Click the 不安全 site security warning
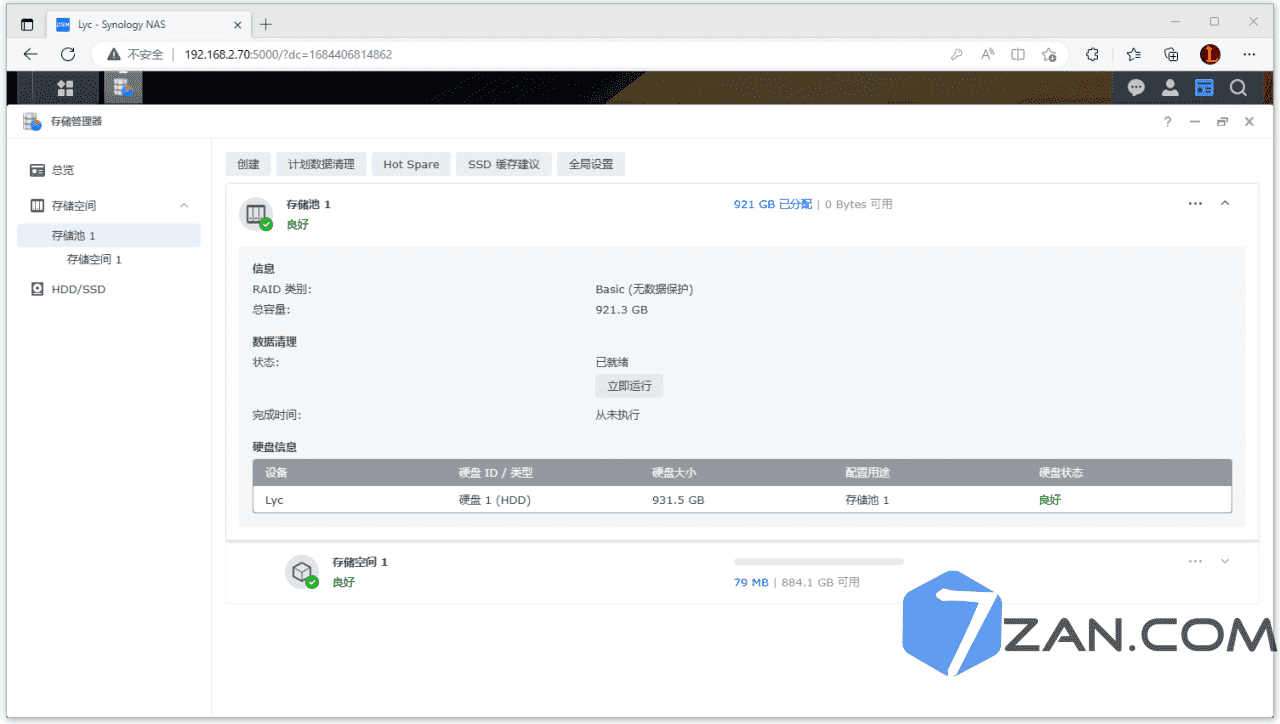Image resolution: width=1280 pixels, height=724 pixels. (135, 54)
